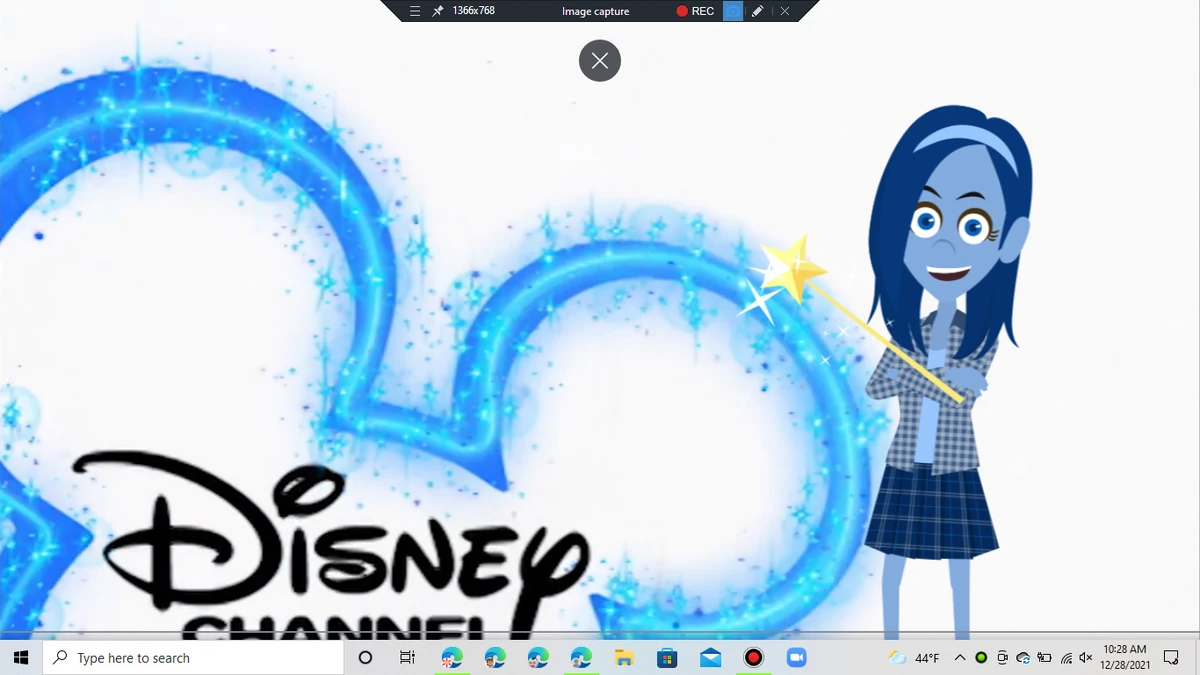This screenshot has height=675, width=1200.
Task: Open File Explorer from the taskbar
Action: pyautogui.click(x=623, y=657)
